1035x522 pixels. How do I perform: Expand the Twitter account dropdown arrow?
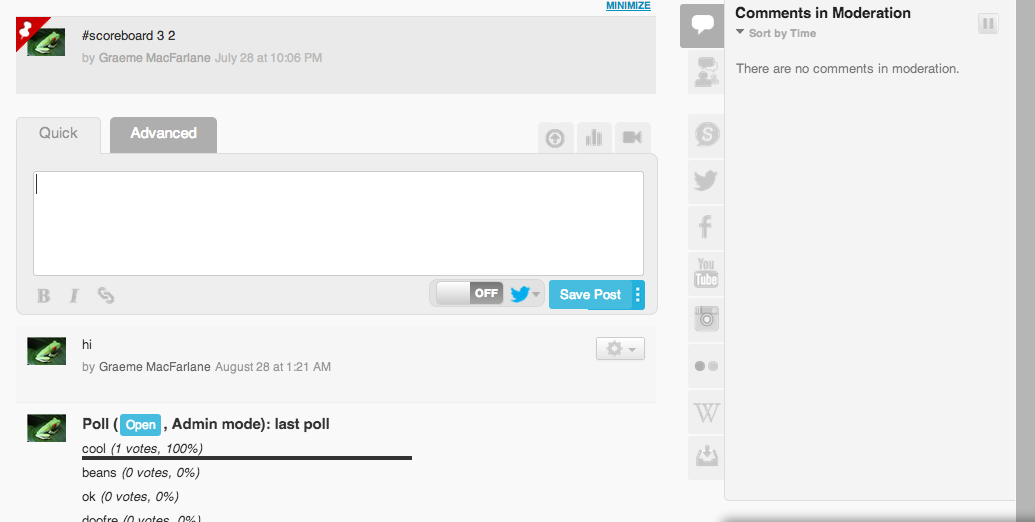coord(536,294)
